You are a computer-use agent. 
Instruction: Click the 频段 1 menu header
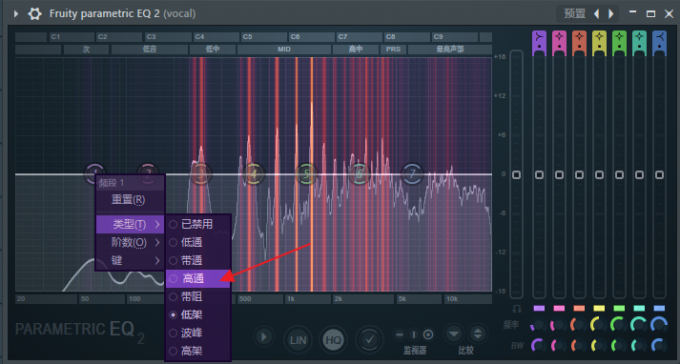pyautogui.click(x=130, y=183)
